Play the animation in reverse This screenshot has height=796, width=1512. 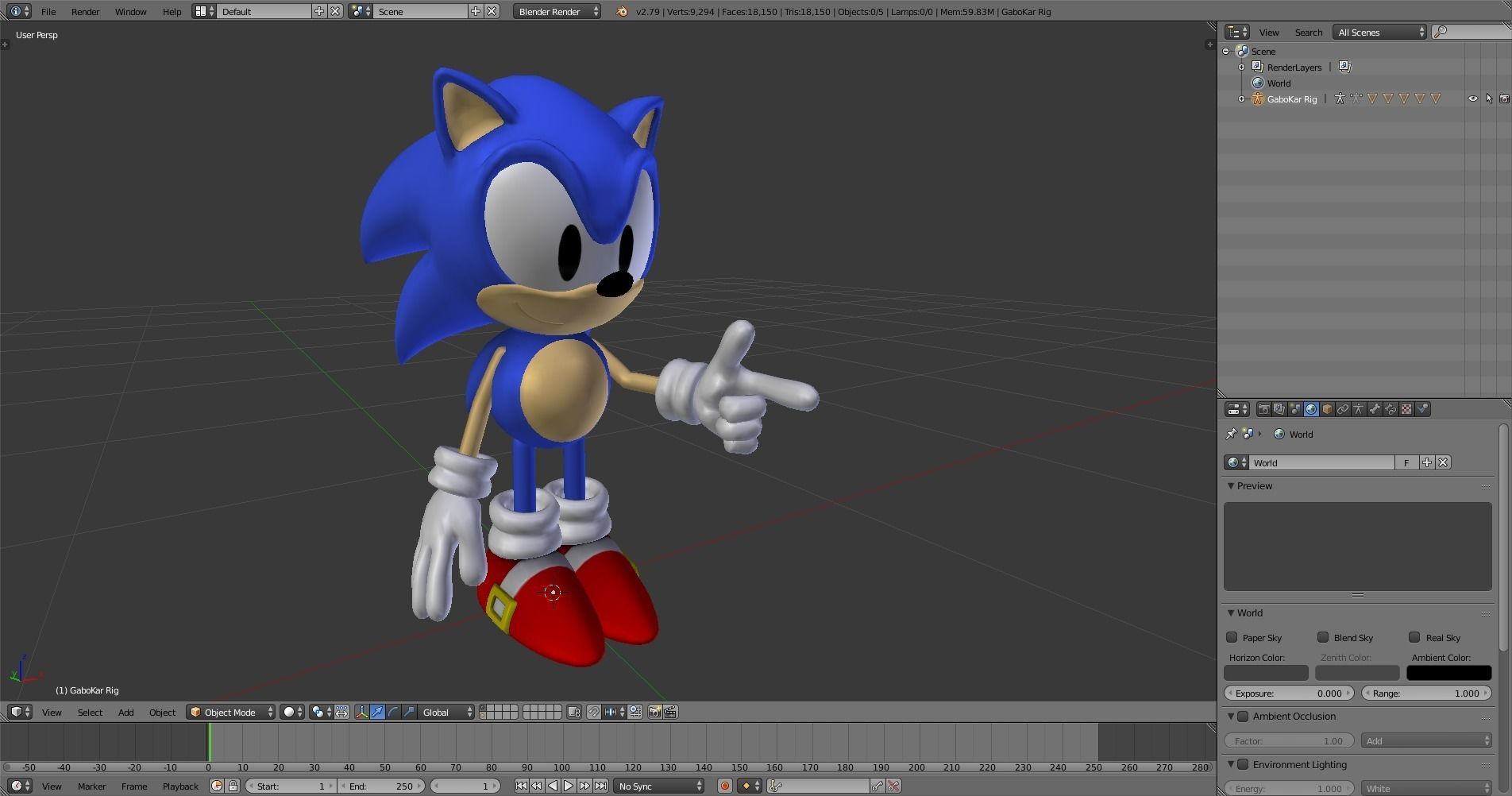(553, 786)
